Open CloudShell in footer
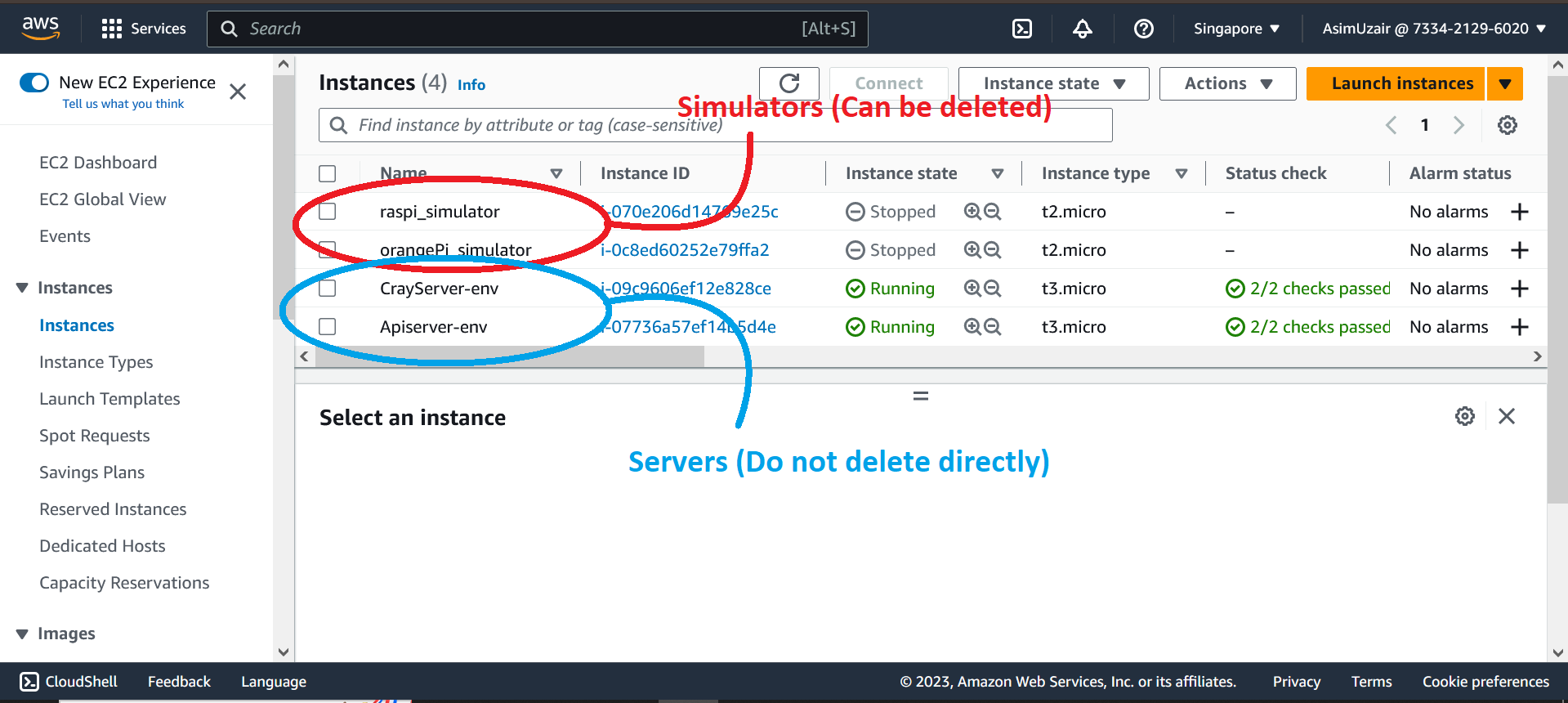 pyautogui.click(x=69, y=682)
